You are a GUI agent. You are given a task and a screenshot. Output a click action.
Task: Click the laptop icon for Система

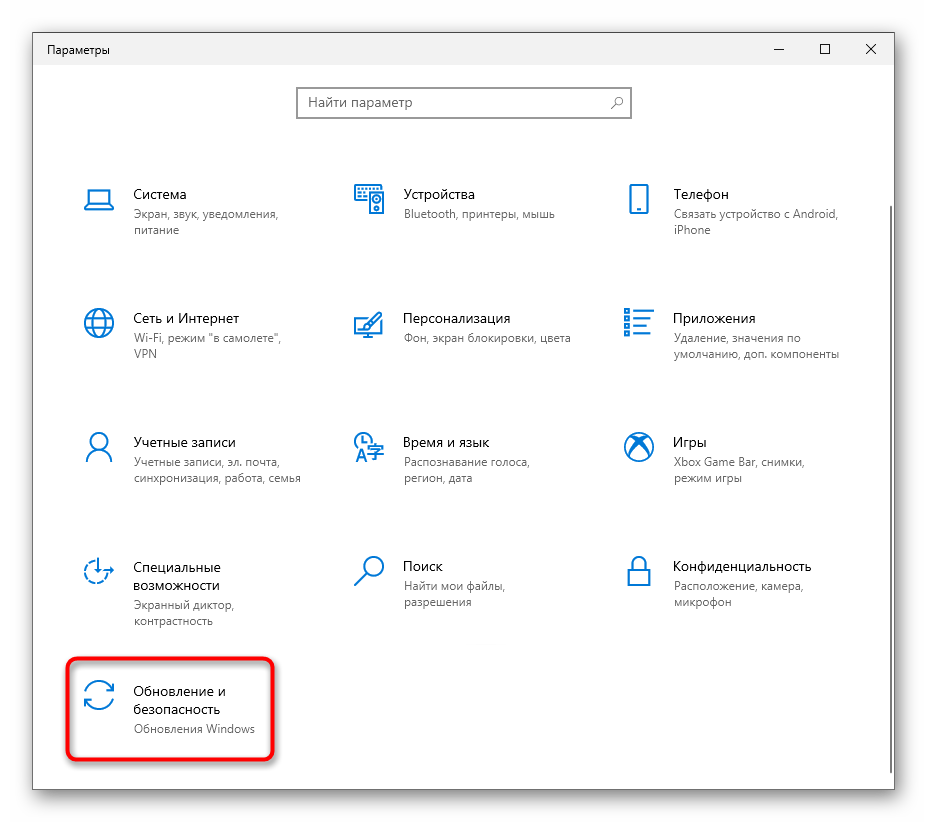[99, 198]
